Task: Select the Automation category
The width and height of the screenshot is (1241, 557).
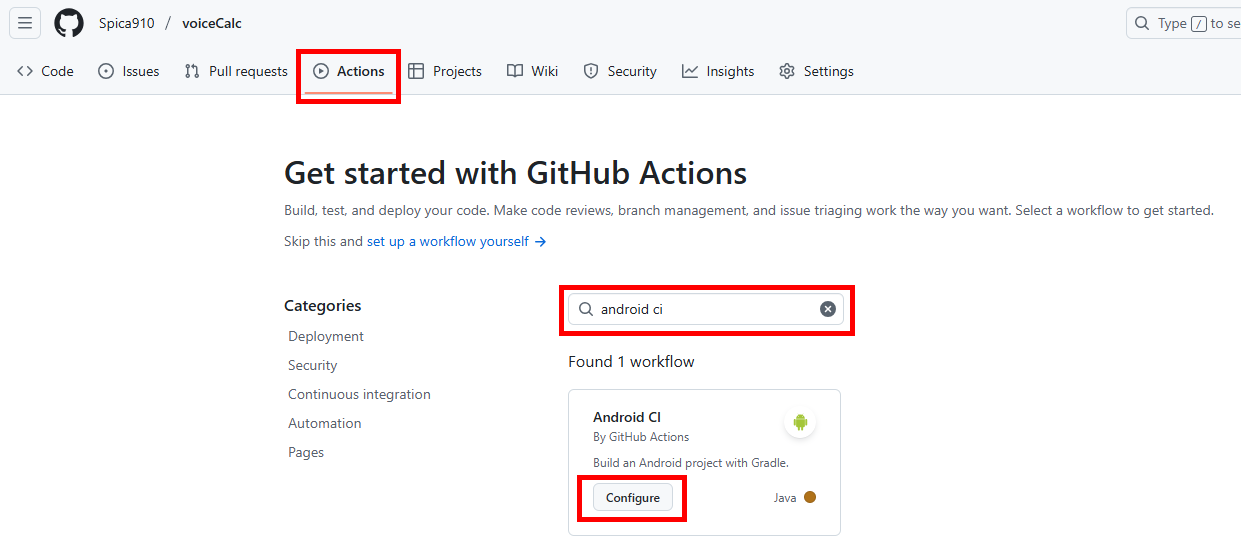Action: pos(325,423)
